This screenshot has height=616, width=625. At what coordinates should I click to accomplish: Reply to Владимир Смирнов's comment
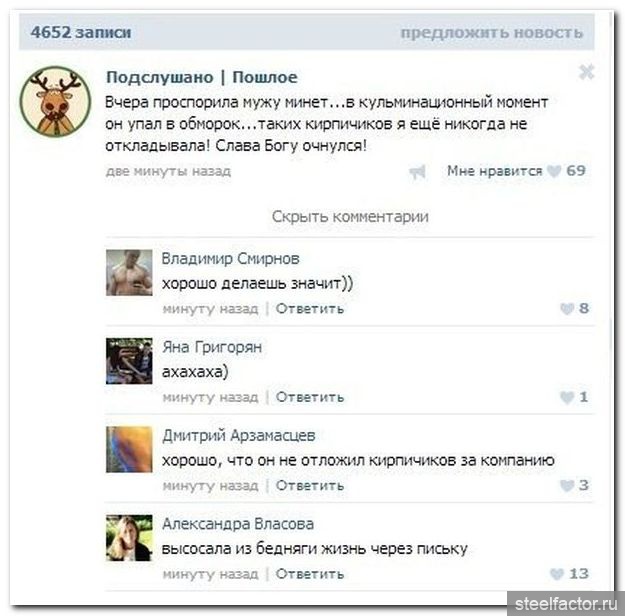point(310,309)
